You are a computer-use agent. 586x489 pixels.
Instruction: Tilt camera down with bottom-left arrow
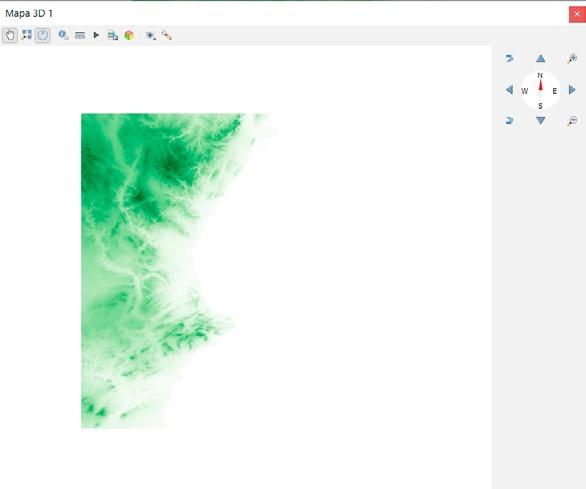coord(509,120)
